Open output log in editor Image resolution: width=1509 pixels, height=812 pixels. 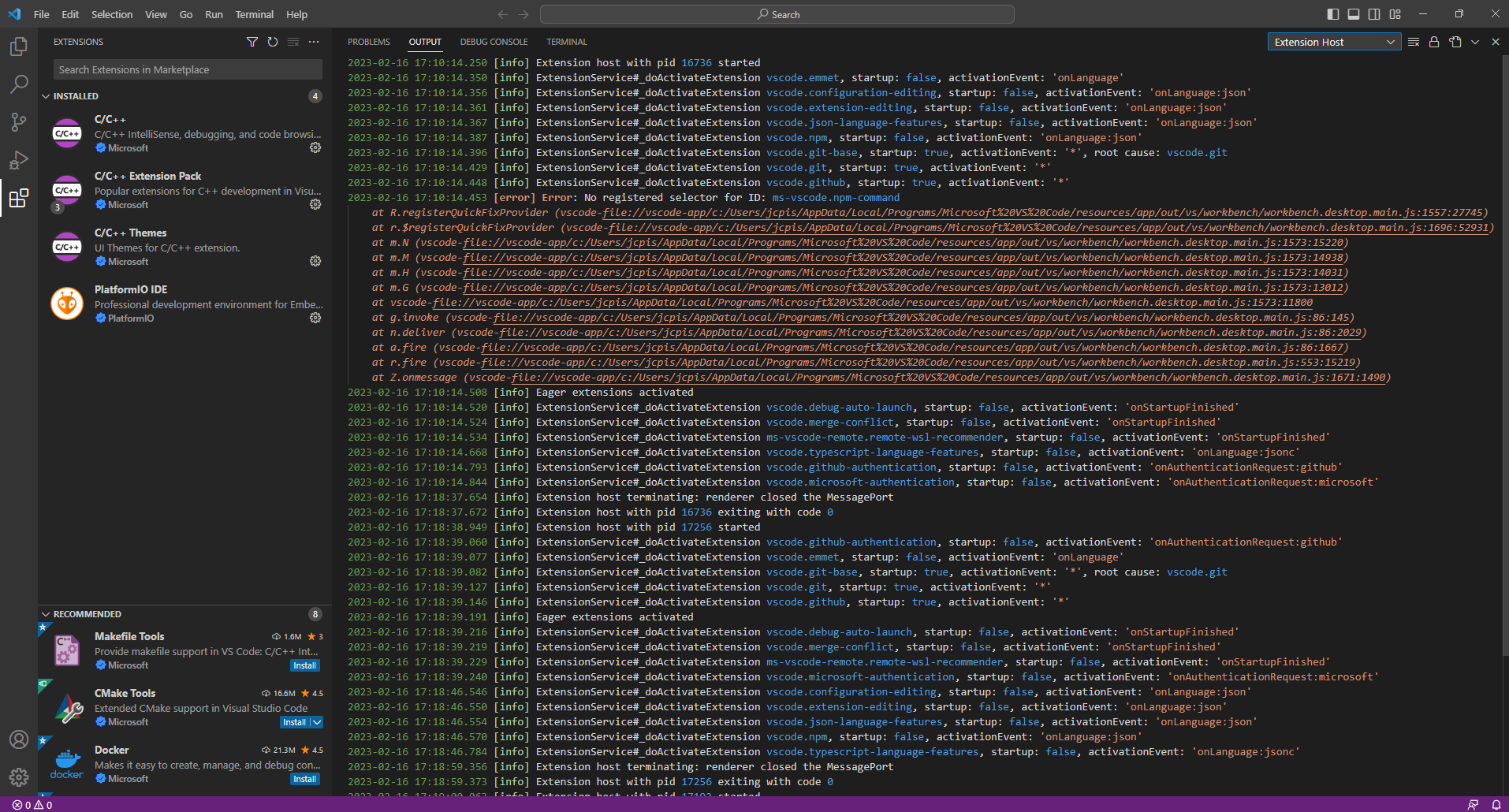coord(1455,42)
